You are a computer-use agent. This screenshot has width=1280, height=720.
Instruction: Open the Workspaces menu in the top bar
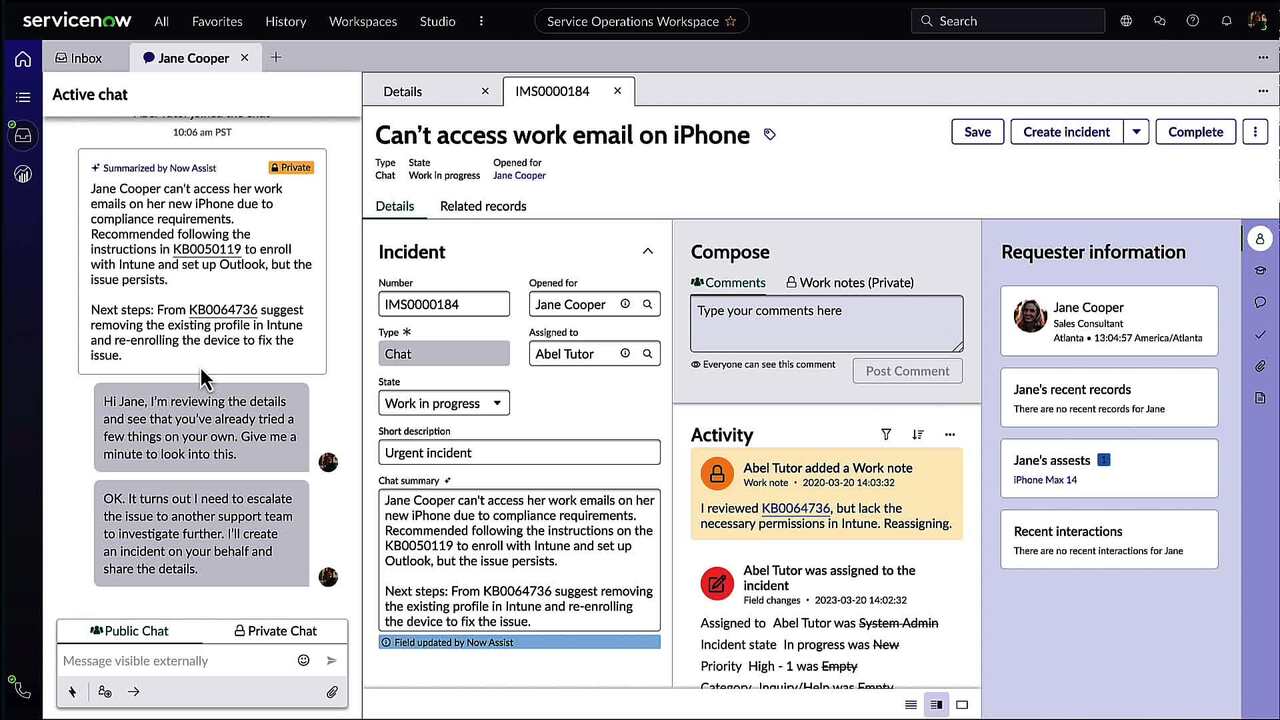tap(362, 20)
